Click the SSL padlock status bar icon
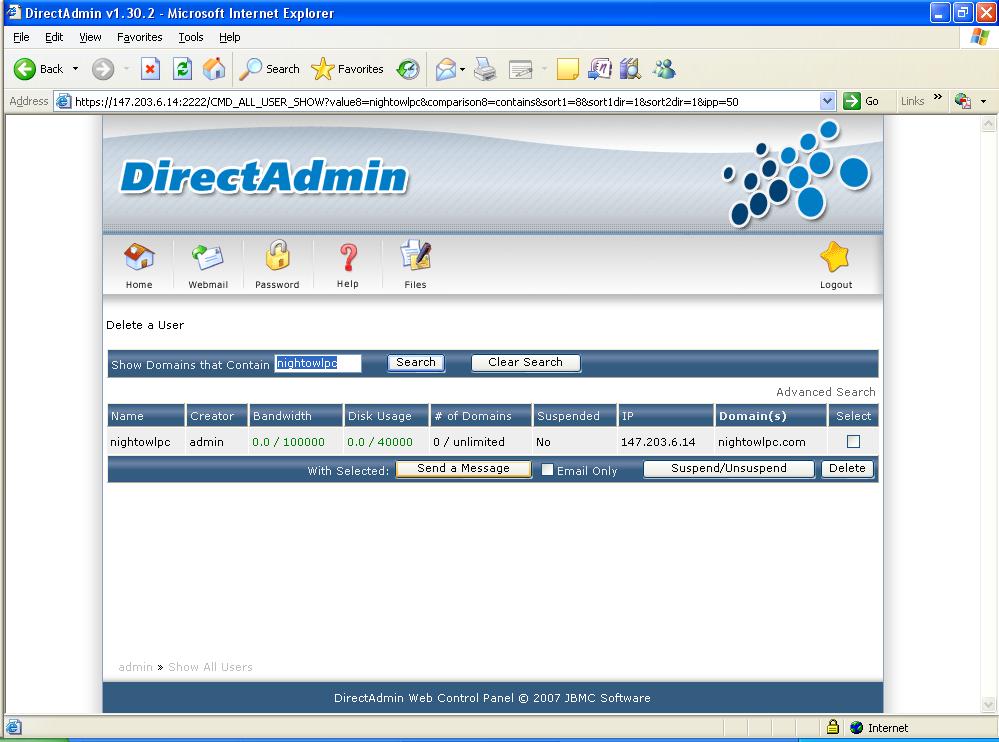 [832, 727]
